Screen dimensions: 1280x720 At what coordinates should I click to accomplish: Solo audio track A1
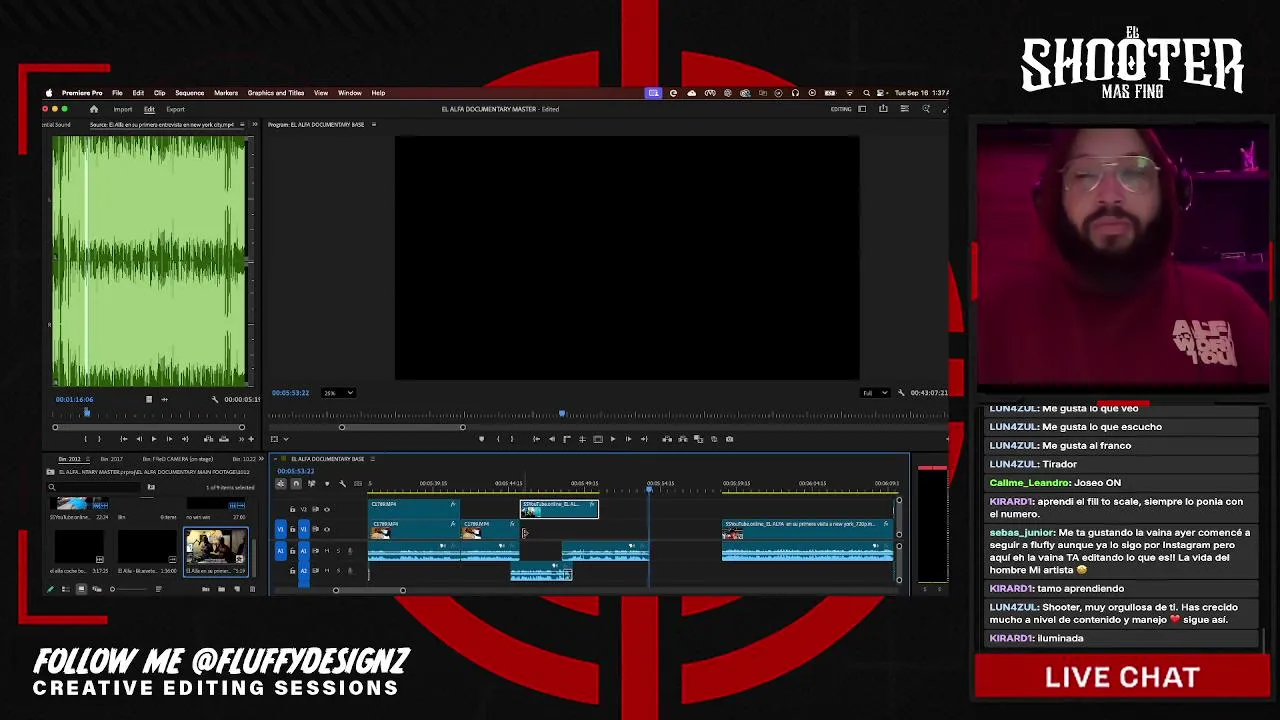coord(338,551)
